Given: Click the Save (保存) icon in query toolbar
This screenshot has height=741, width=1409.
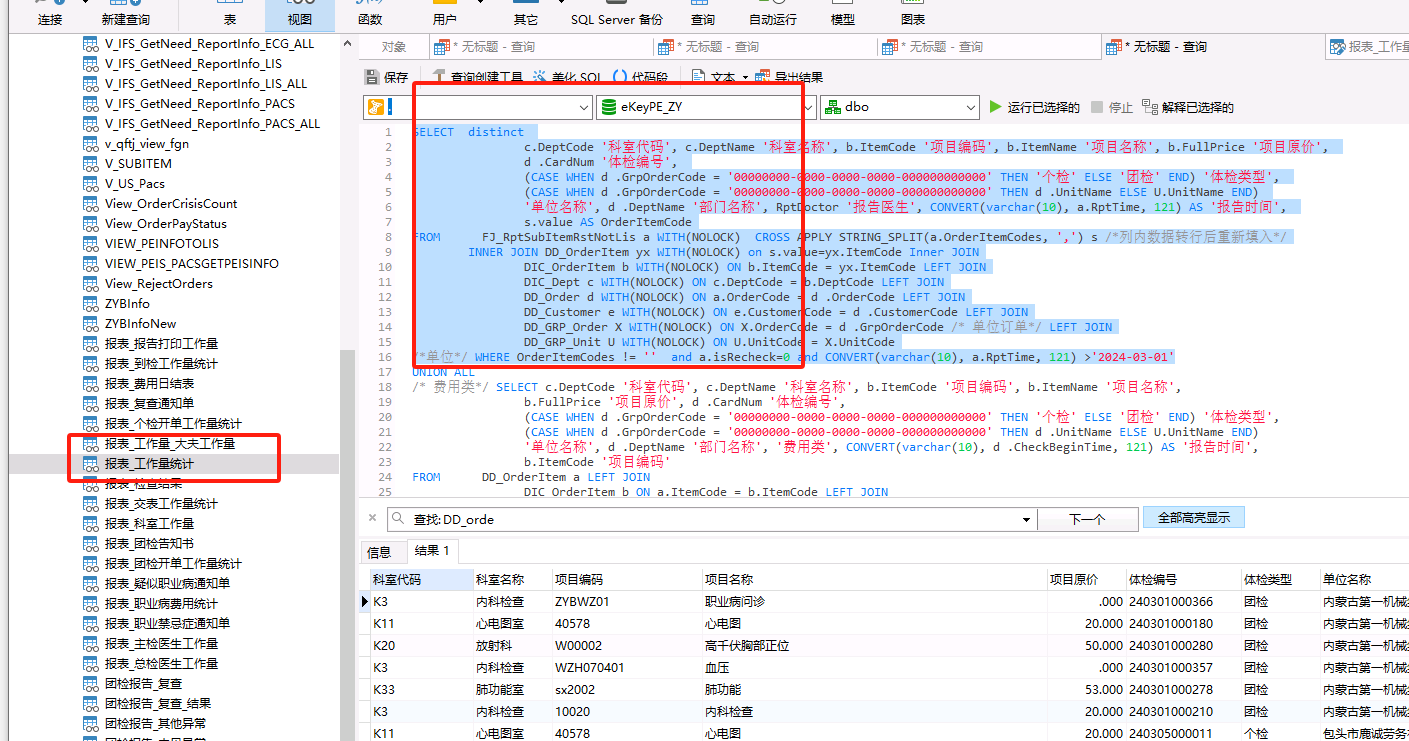Looking at the screenshot, I should tap(372, 77).
